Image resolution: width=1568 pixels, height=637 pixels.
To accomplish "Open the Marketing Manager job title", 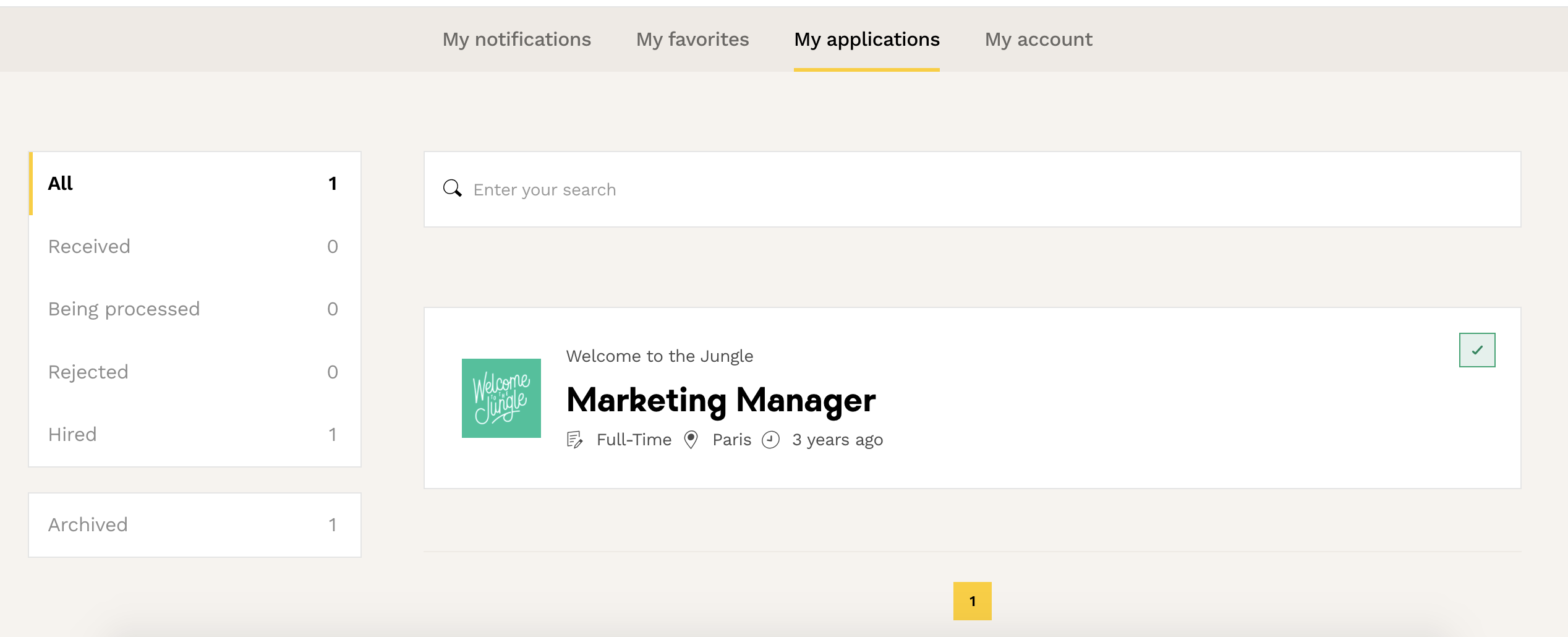I will tap(720, 400).
